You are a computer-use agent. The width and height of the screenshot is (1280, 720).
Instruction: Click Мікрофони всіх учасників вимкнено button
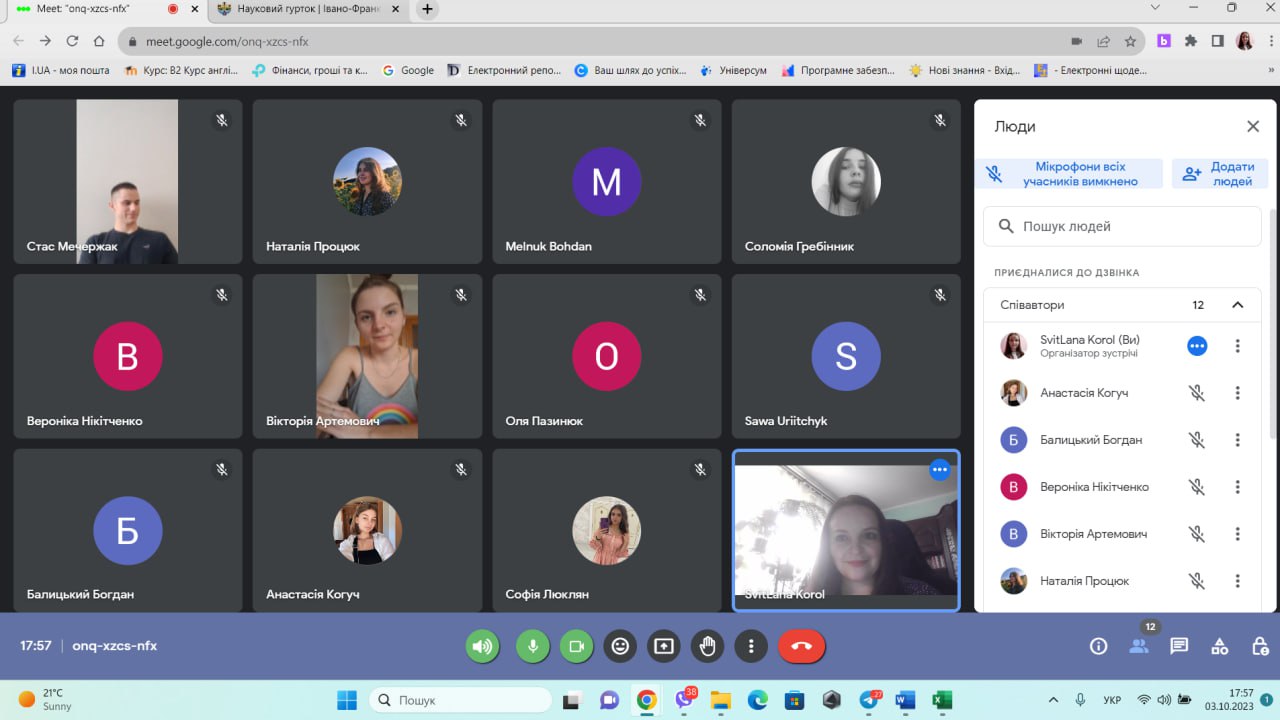click(1069, 174)
